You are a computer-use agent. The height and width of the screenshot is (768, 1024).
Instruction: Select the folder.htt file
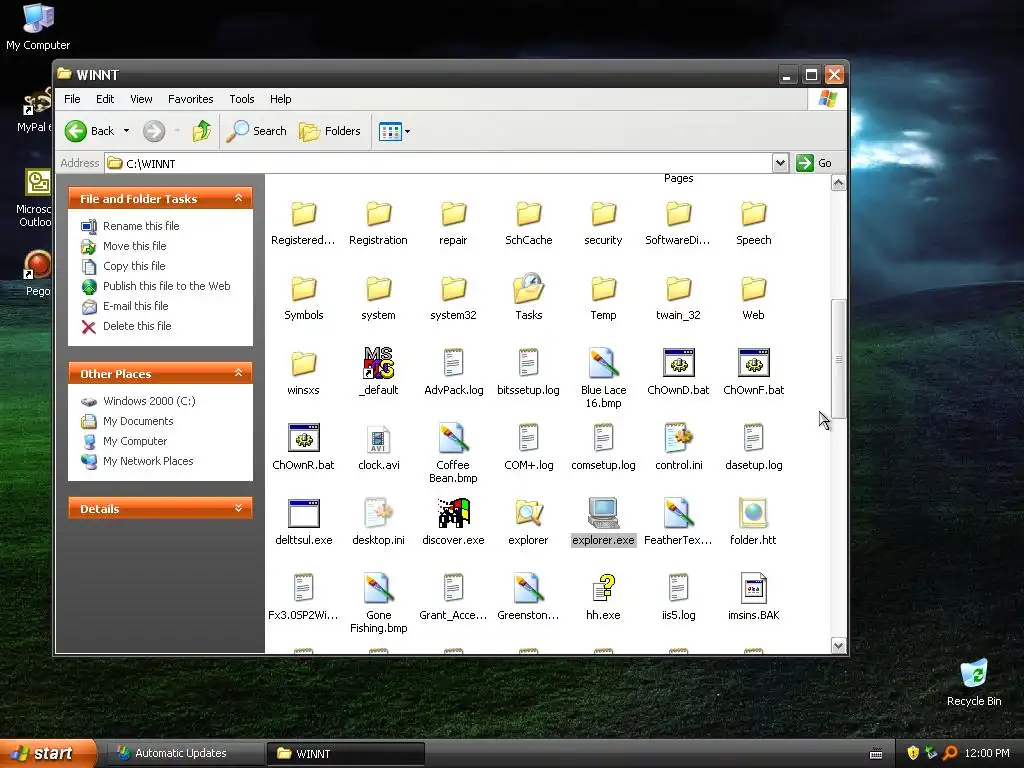click(x=753, y=513)
